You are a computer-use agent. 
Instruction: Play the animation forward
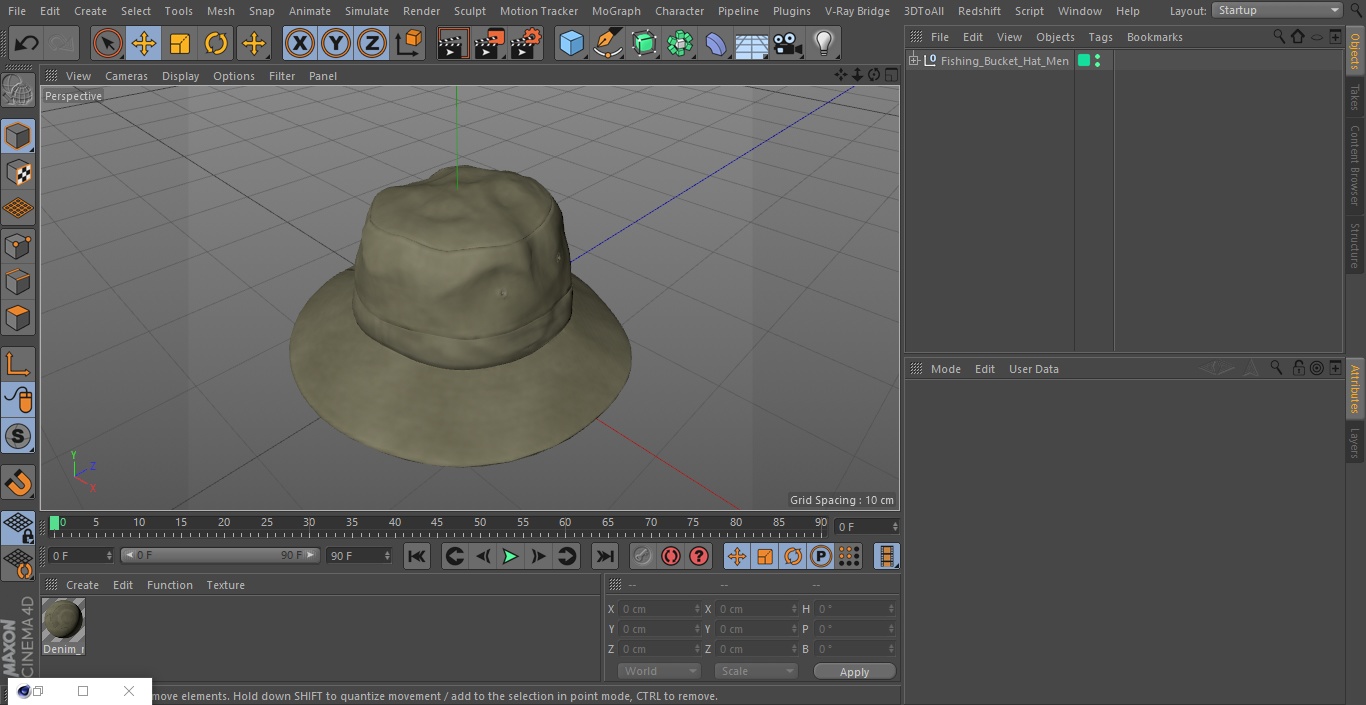click(510, 556)
